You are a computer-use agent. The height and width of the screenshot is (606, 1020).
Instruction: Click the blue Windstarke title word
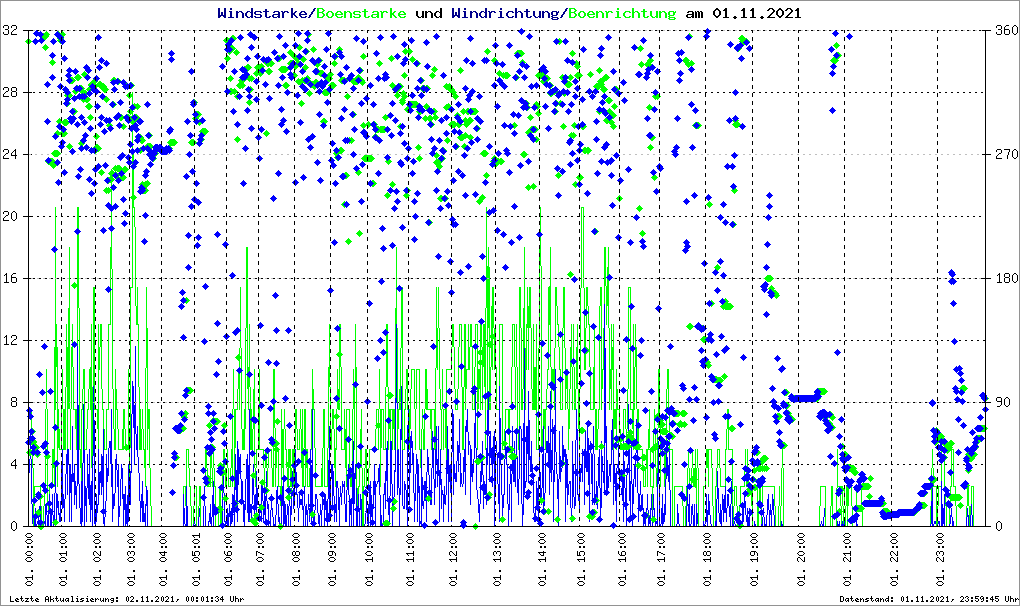click(x=264, y=14)
